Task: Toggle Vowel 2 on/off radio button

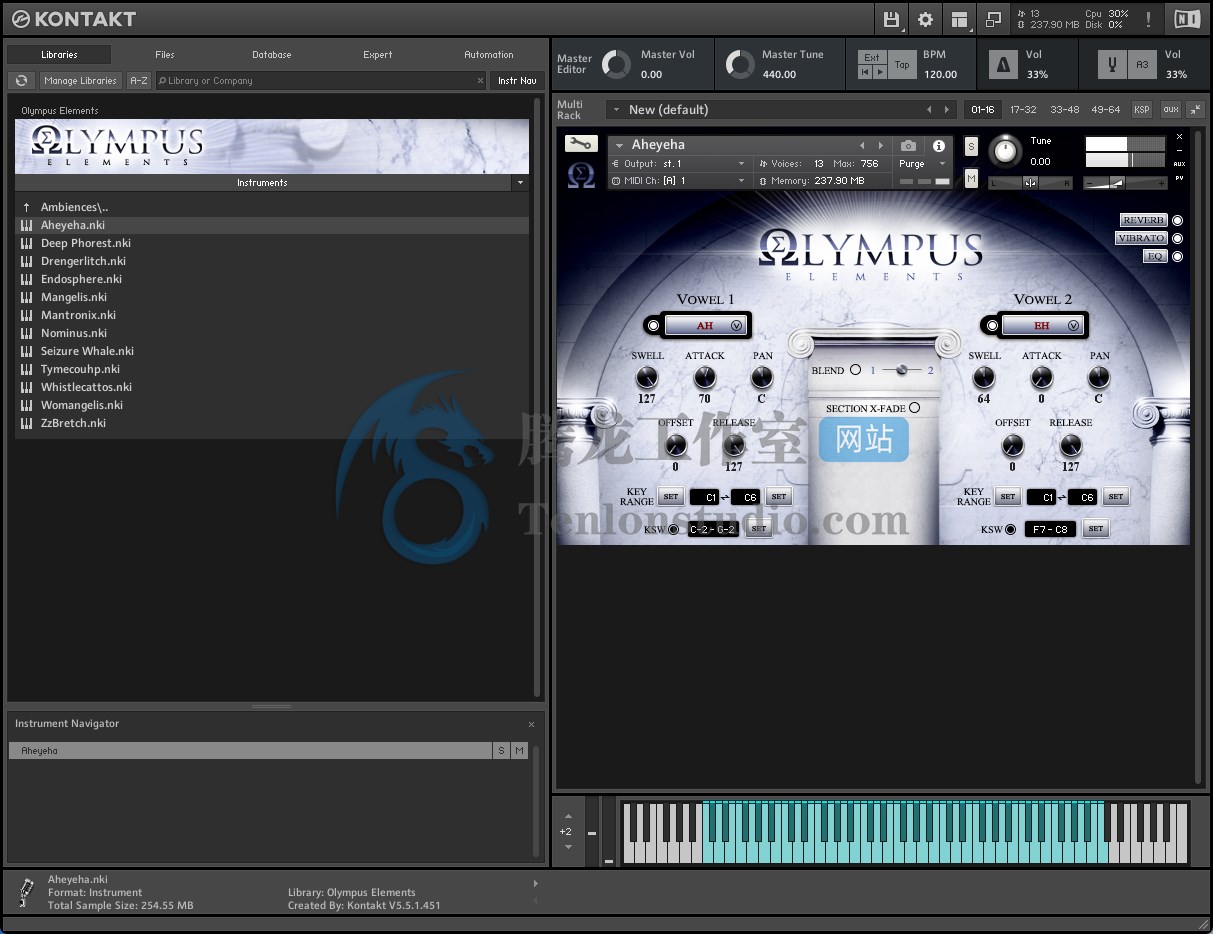Action: pos(992,325)
